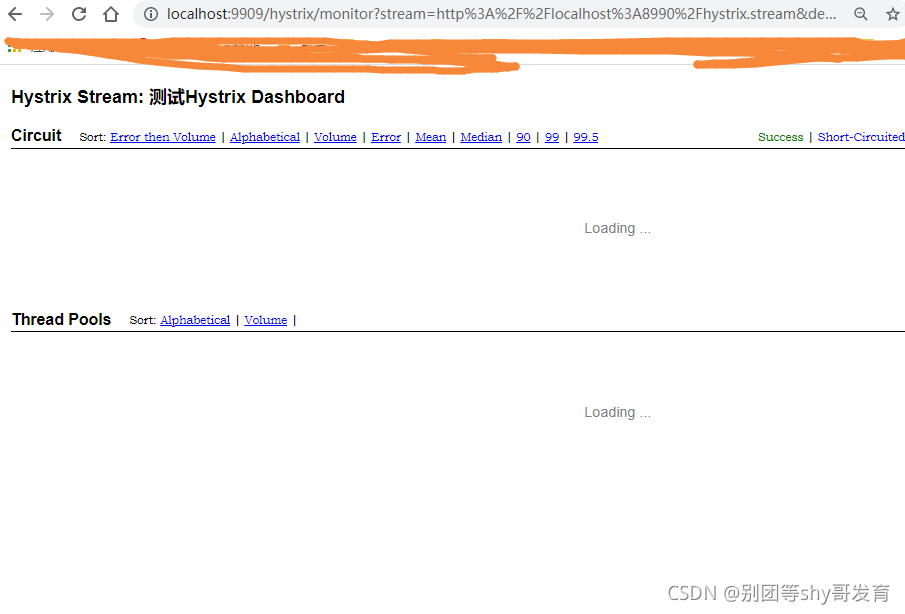
Task: Click the Success legend label
Action: 780,137
